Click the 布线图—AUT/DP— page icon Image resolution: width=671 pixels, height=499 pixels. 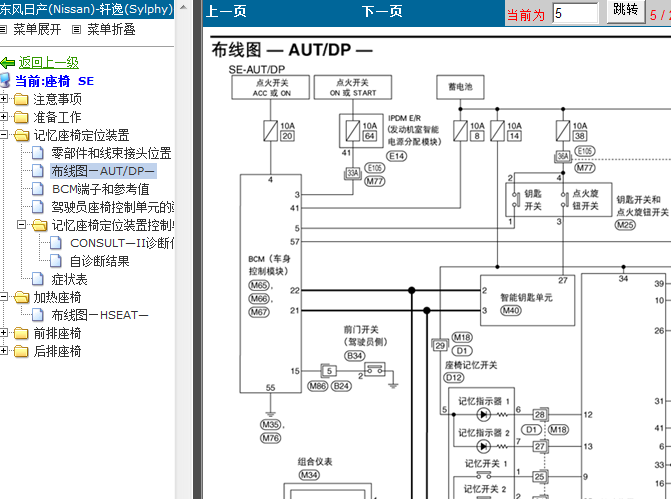tap(38, 171)
